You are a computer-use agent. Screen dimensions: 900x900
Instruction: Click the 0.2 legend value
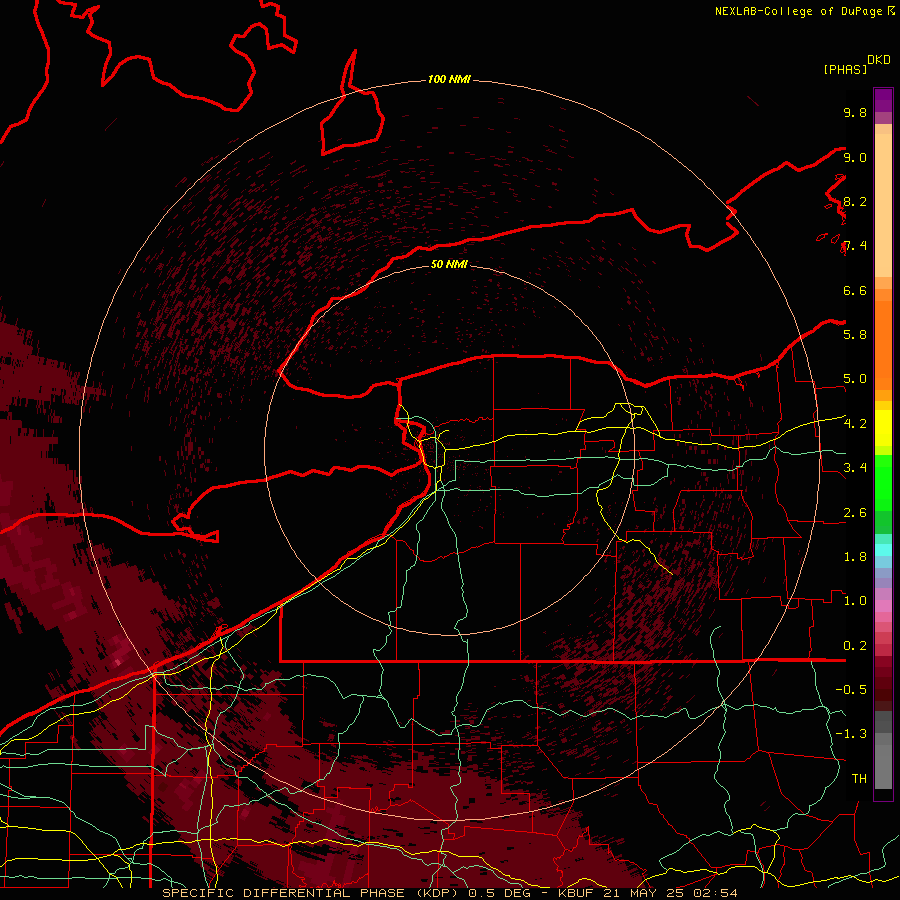855,646
